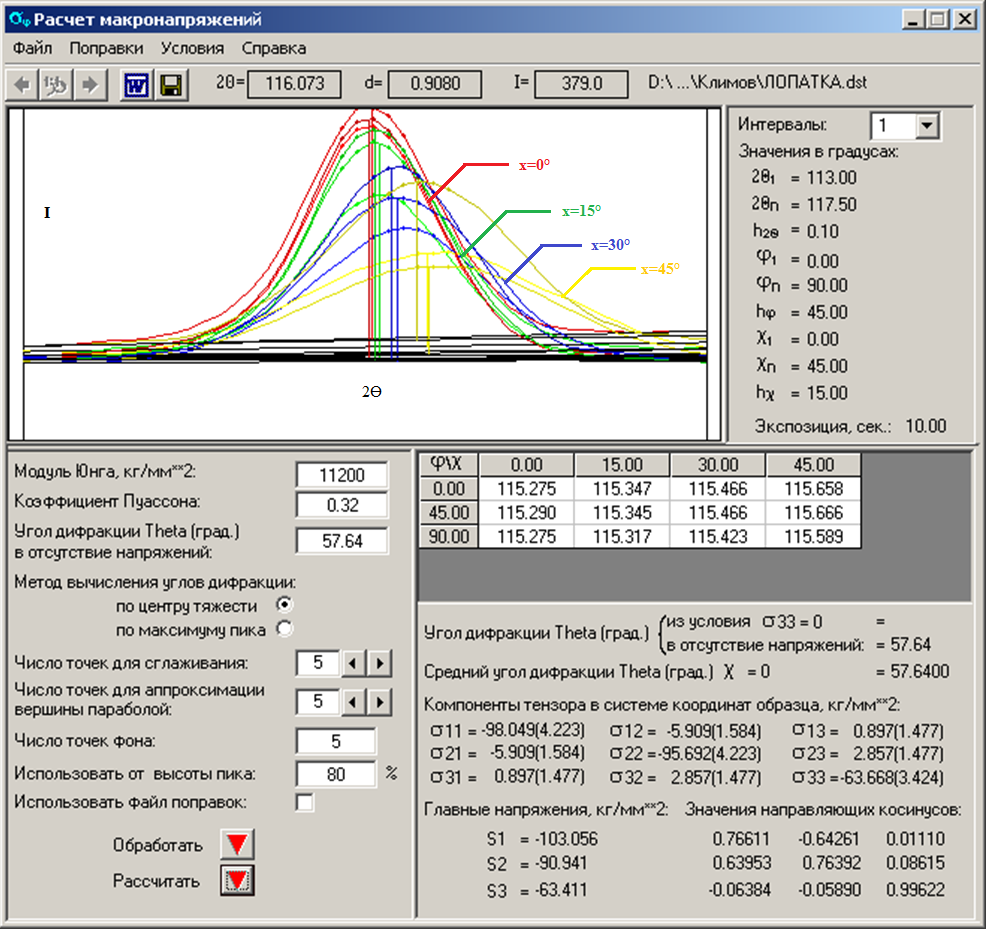Screen dimensions: 987x929
Task: Open the Интервалы dropdown list
Action: tap(928, 126)
